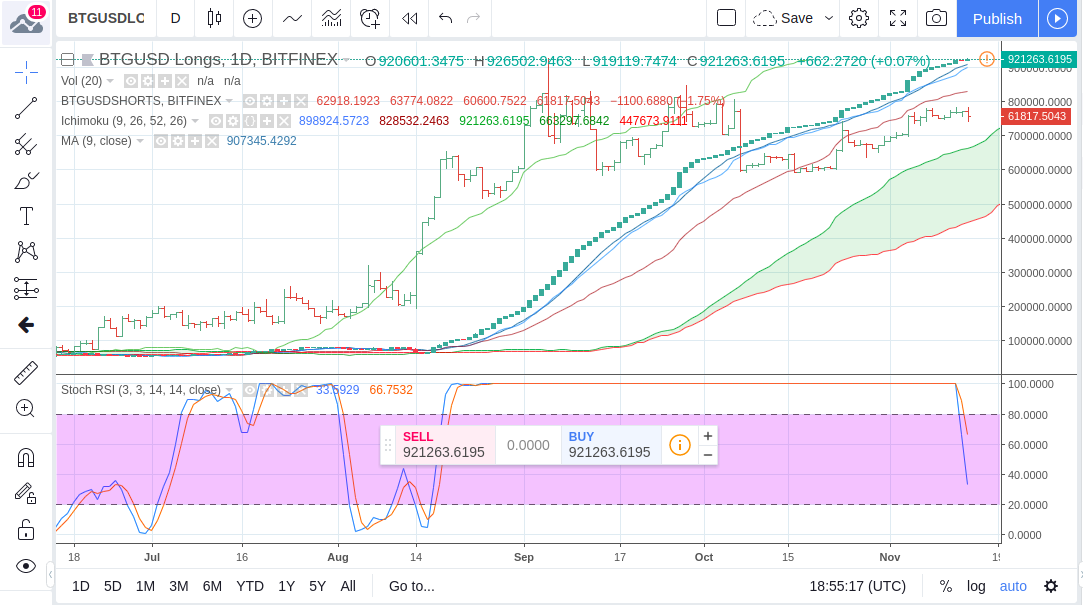
Task: Switch to the YTD range tab
Action: [250, 586]
